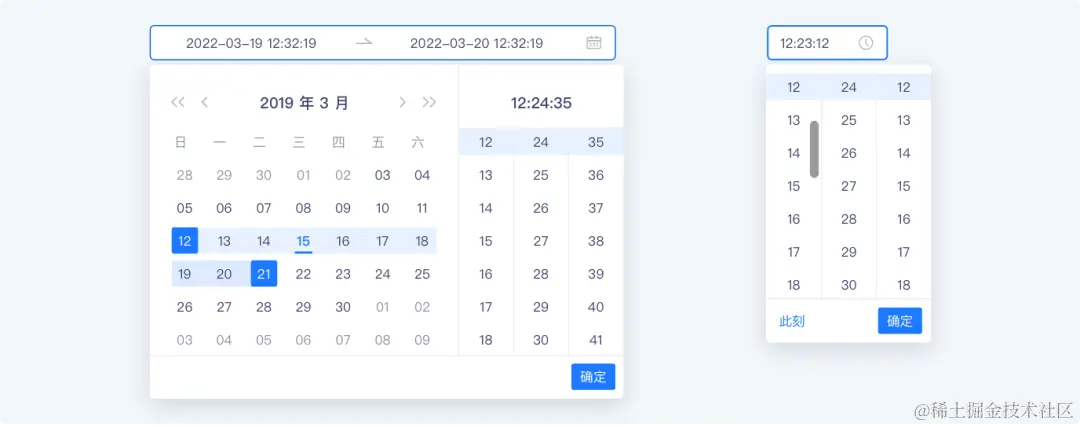The height and width of the screenshot is (427, 1080).
Task: Select highlighted minute 24 in standalone time picker
Action: pyautogui.click(x=849, y=87)
